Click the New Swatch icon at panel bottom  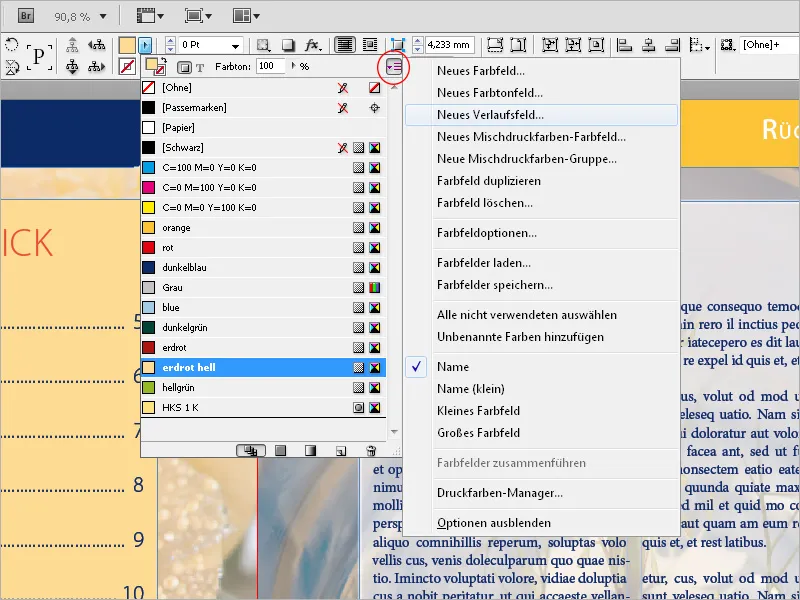(x=340, y=450)
